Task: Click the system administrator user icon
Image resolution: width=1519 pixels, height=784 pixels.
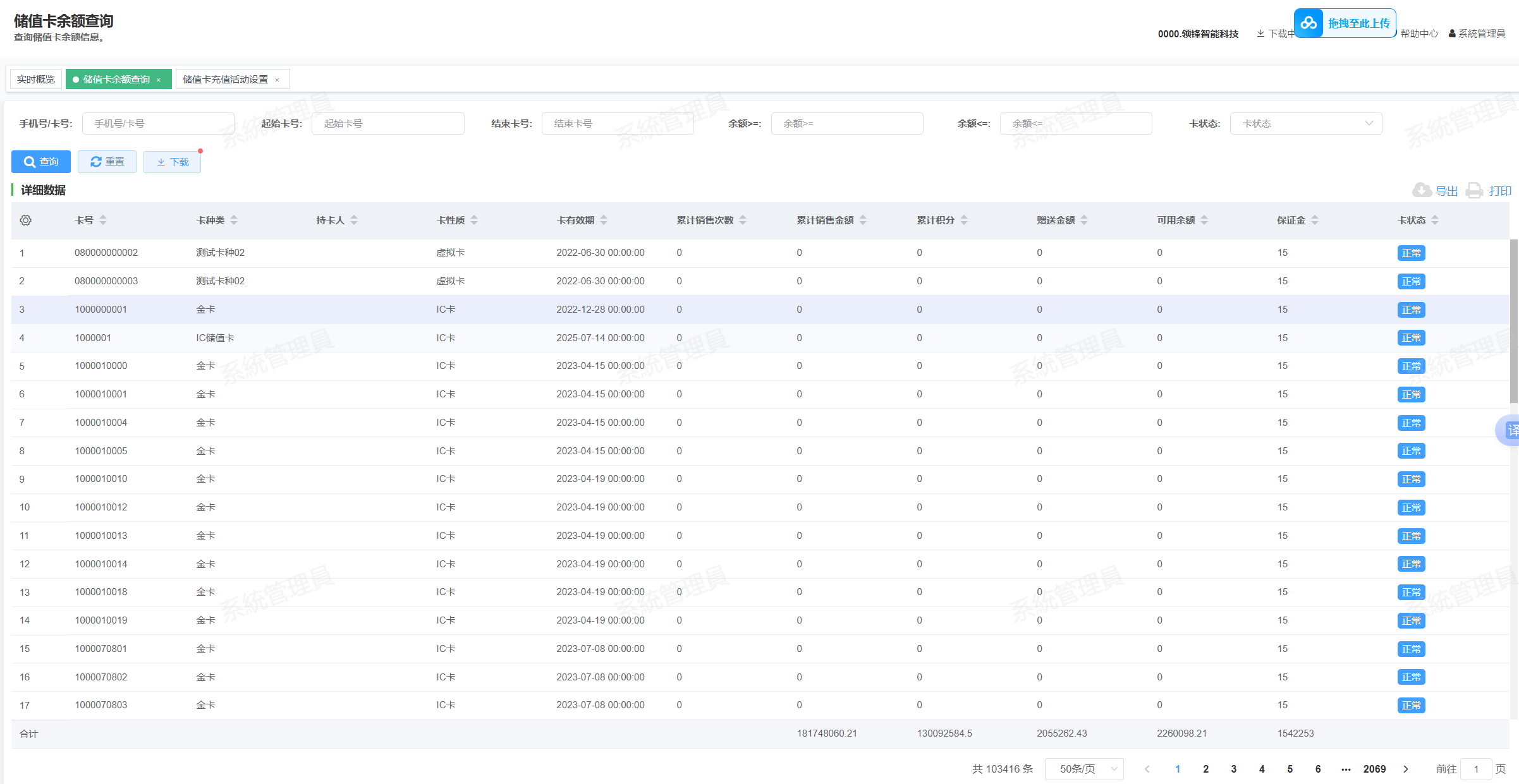Action: (1452, 33)
